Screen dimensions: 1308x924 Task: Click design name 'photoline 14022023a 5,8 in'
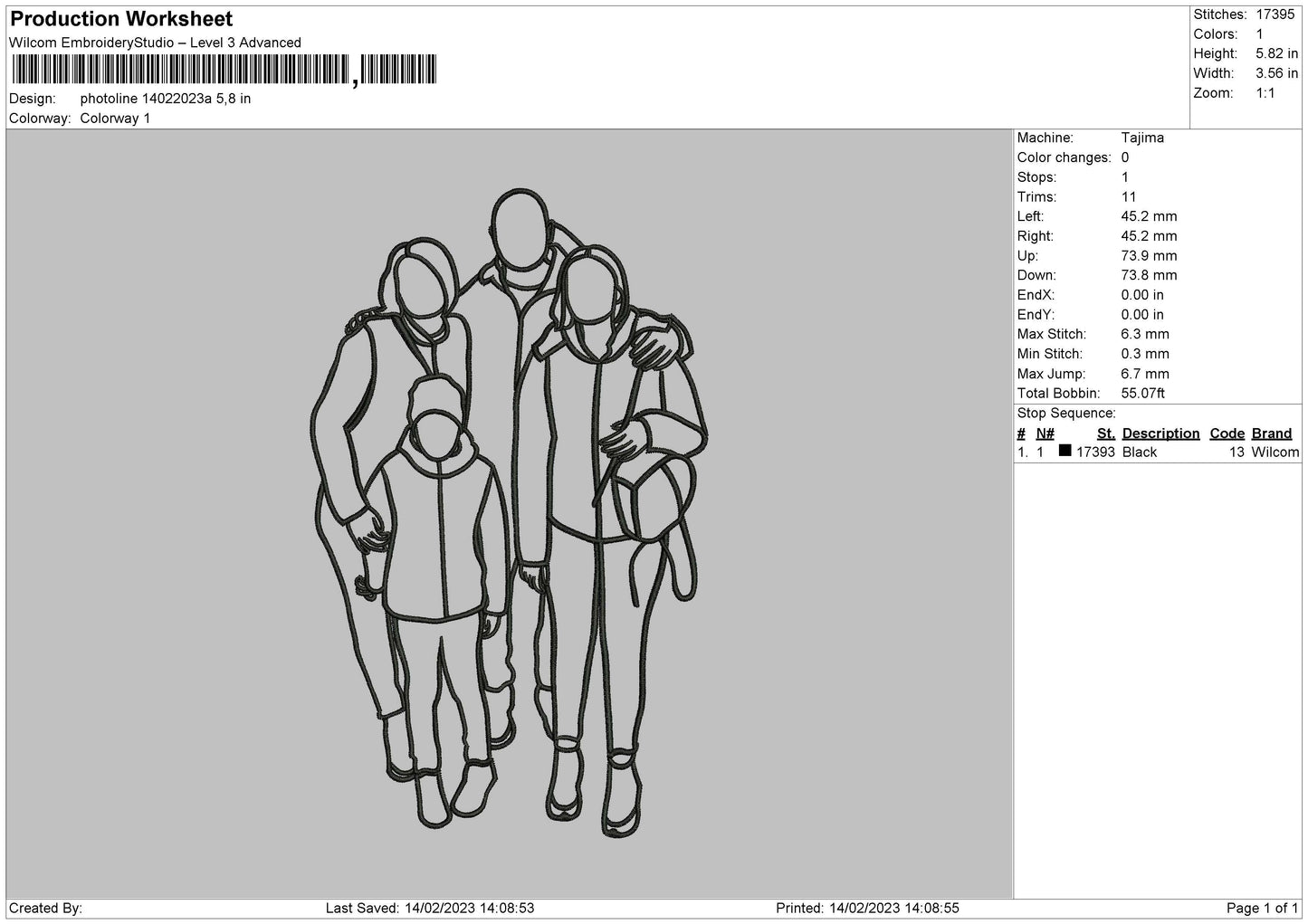[x=166, y=99]
